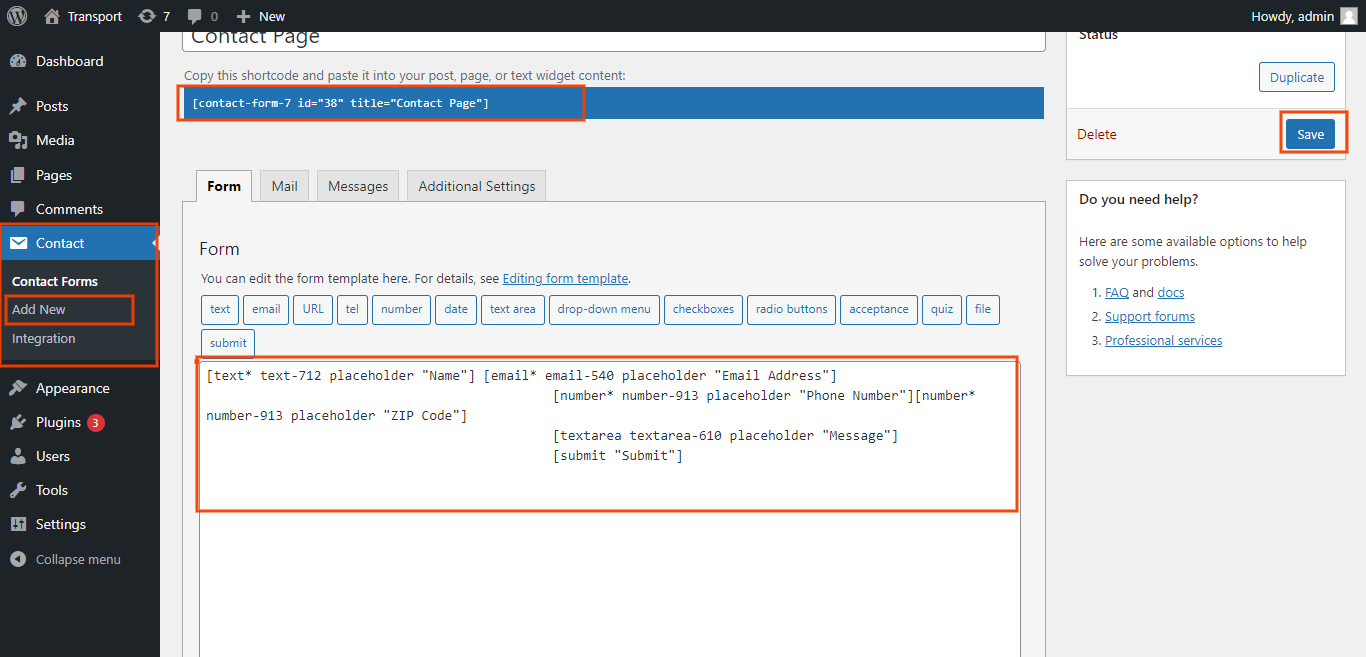Insert an acceptance form tag
The height and width of the screenshot is (657, 1366).
(x=878, y=309)
